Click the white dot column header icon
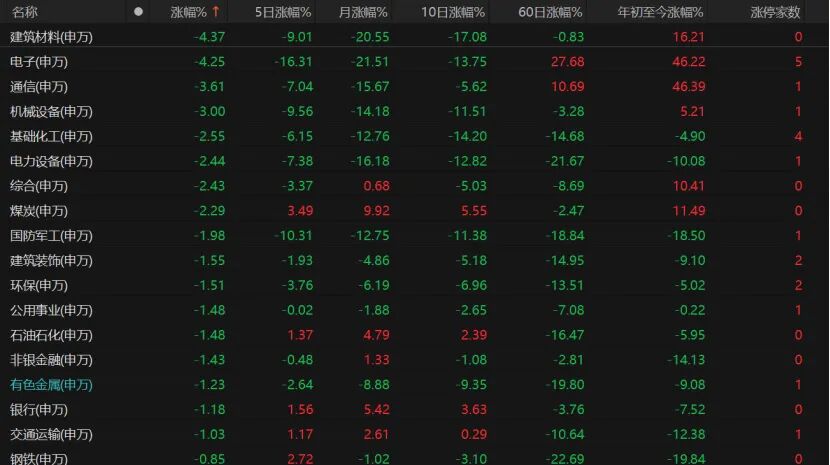Image resolution: width=830 pixels, height=465 pixels. (138, 12)
